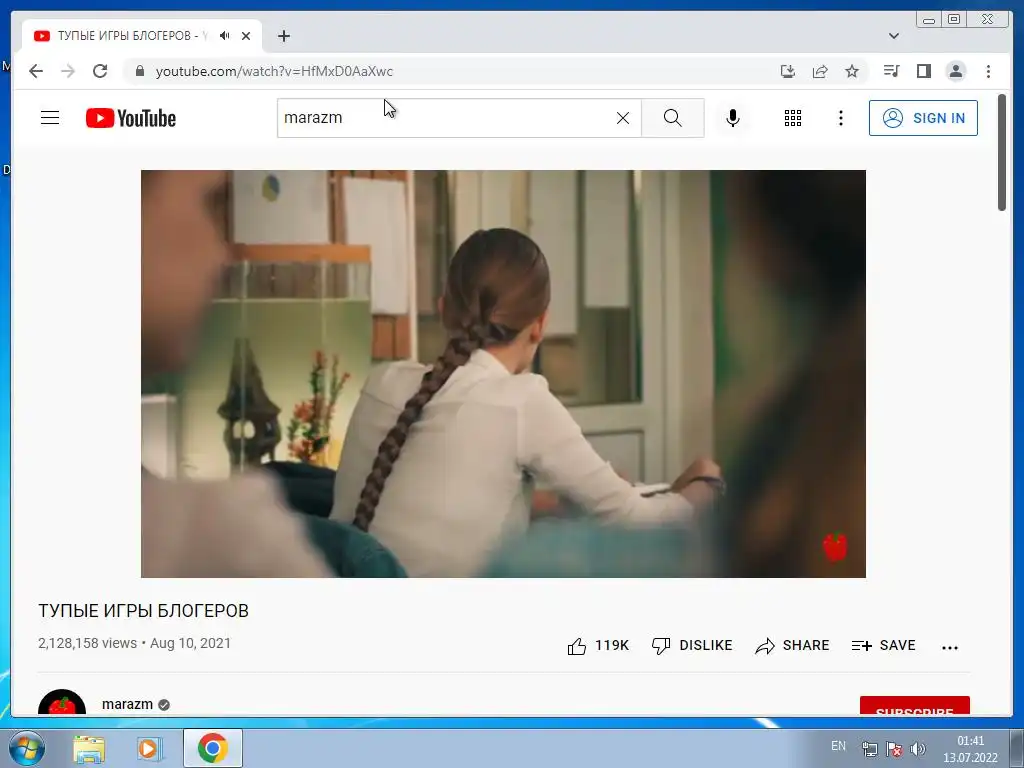
Task: Click the video player to pause
Action: tap(503, 374)
